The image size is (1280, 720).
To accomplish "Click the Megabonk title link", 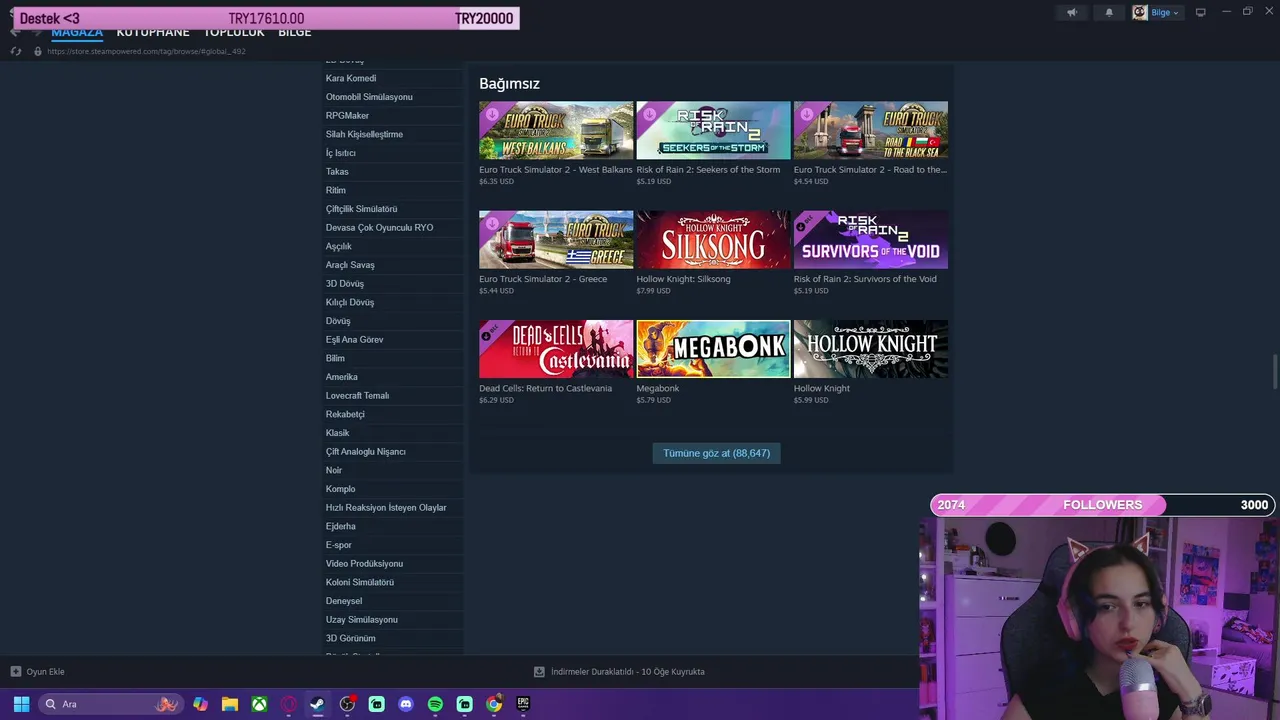I will (x=658, y=389).
